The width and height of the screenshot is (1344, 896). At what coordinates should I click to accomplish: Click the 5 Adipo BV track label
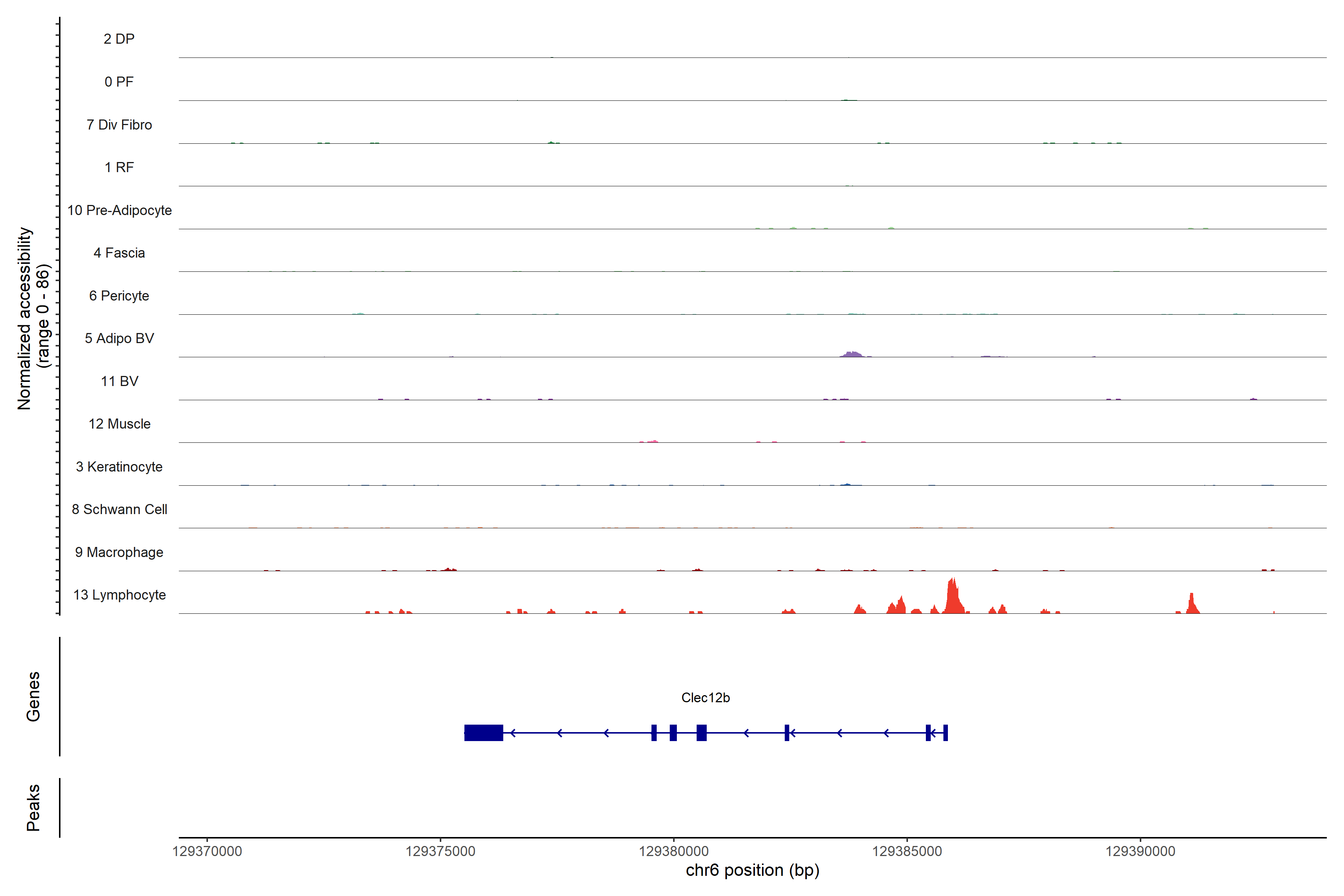tap(119, 338)
